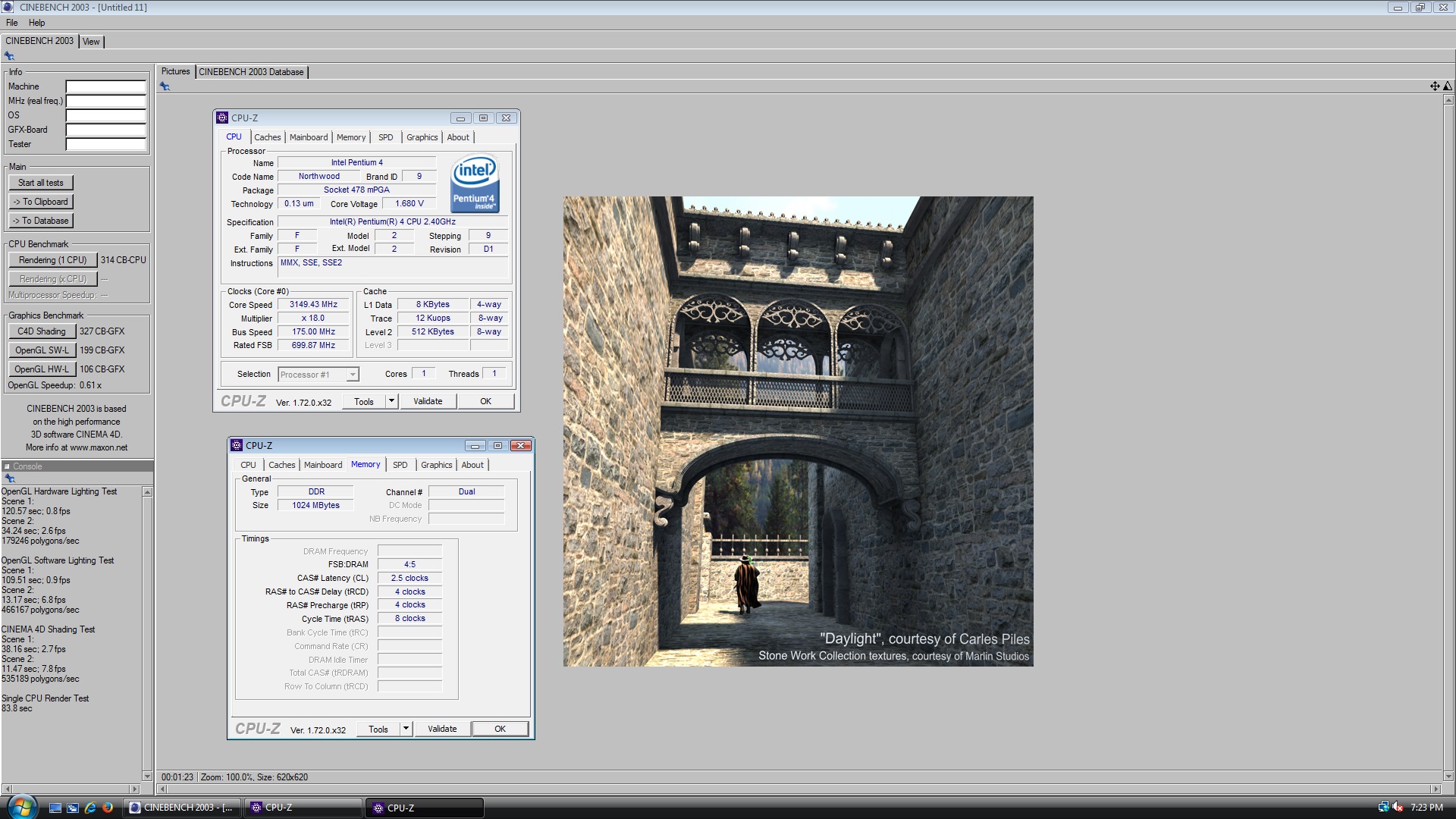Start the C4D Shading test
Screen dimensions: 1456x819
pos(42,331)
